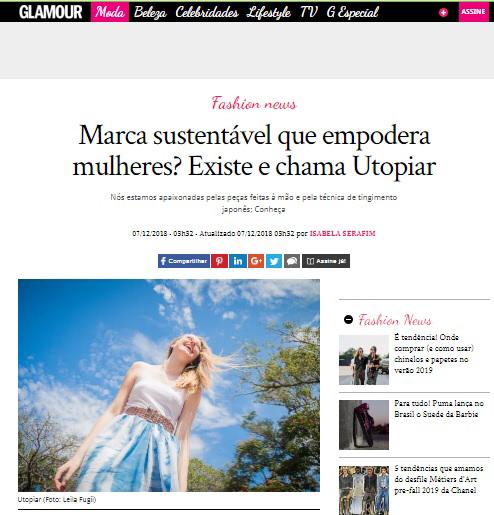Expand the pink plus menu icon

443,13
